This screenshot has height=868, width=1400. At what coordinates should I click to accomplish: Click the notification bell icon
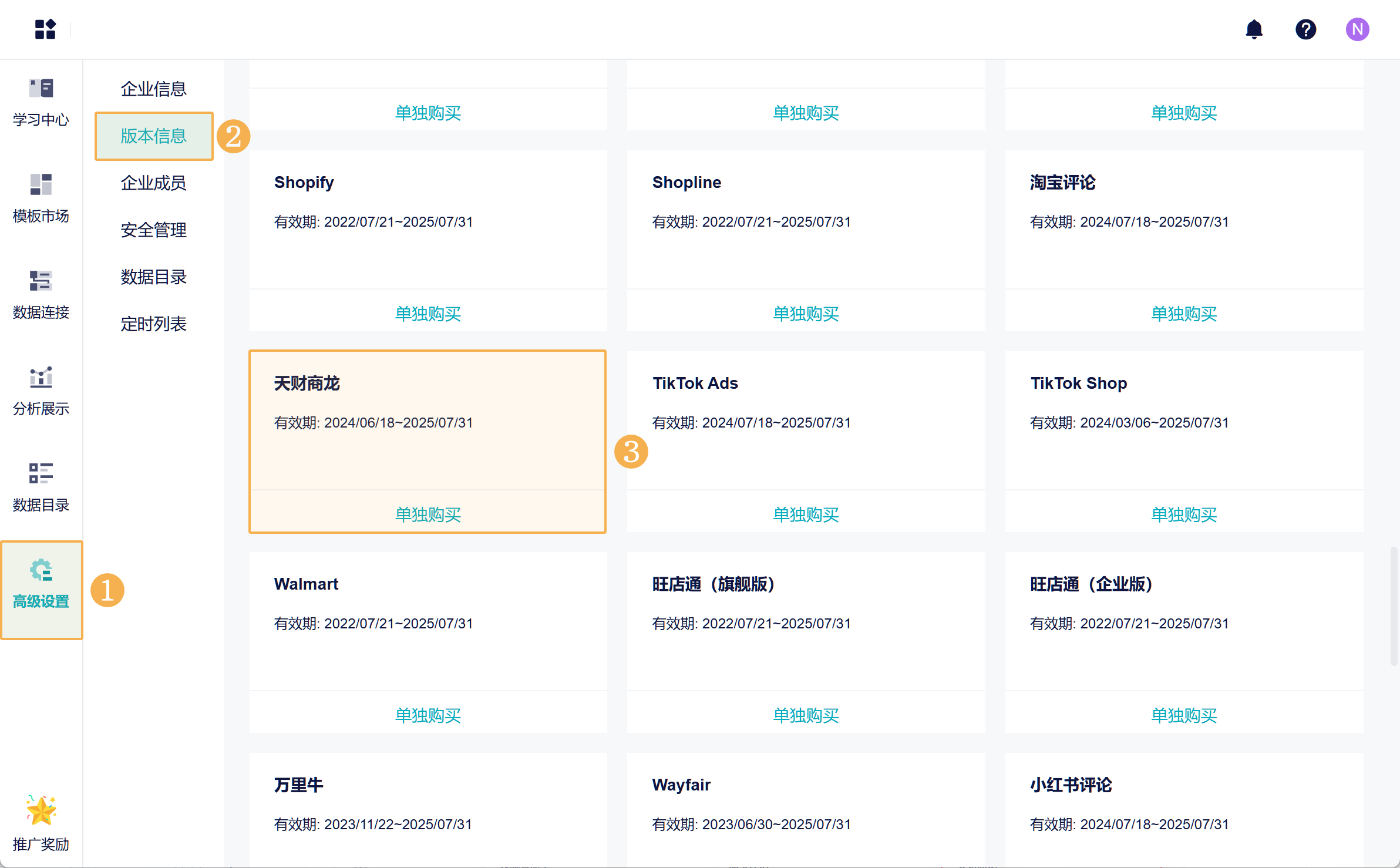(1254, 29)
